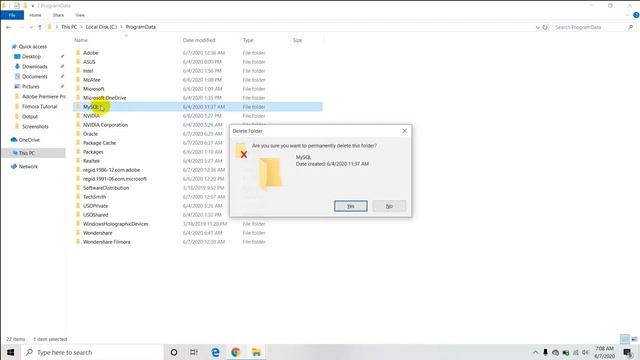Go back with the back arrow

(x=9, y=27)
